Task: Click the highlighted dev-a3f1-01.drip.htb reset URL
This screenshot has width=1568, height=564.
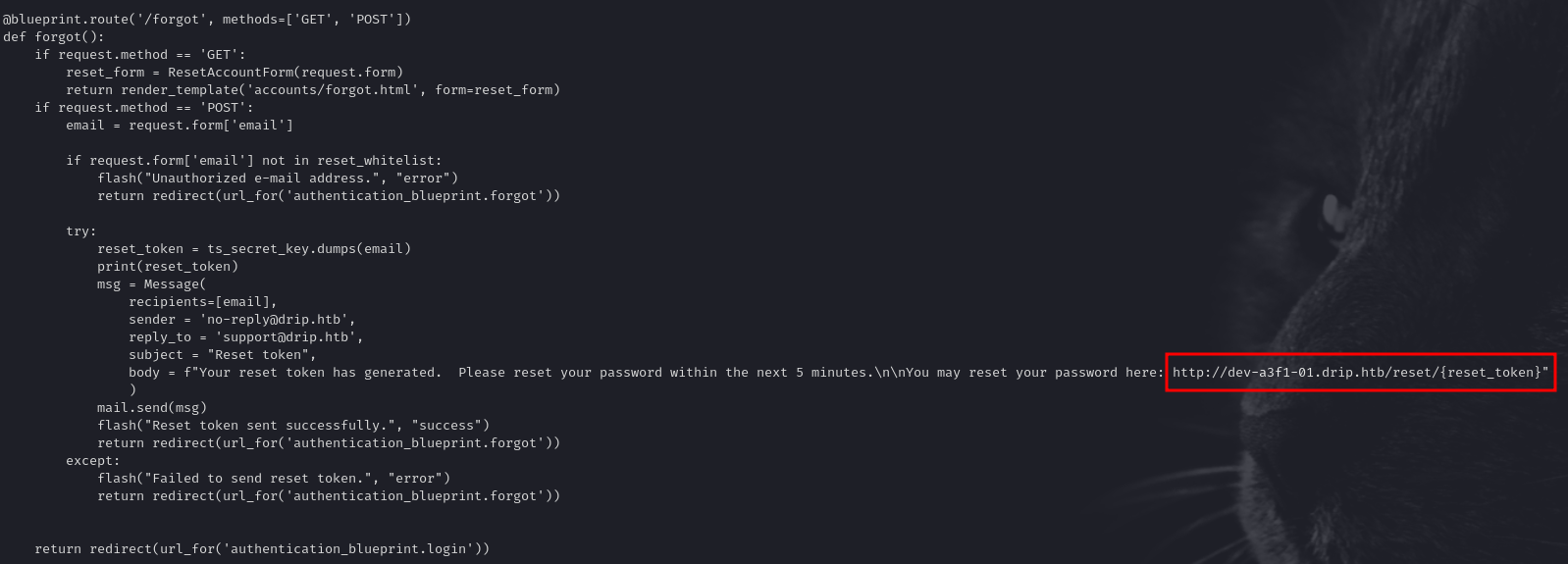Action: pos(1359,373)
